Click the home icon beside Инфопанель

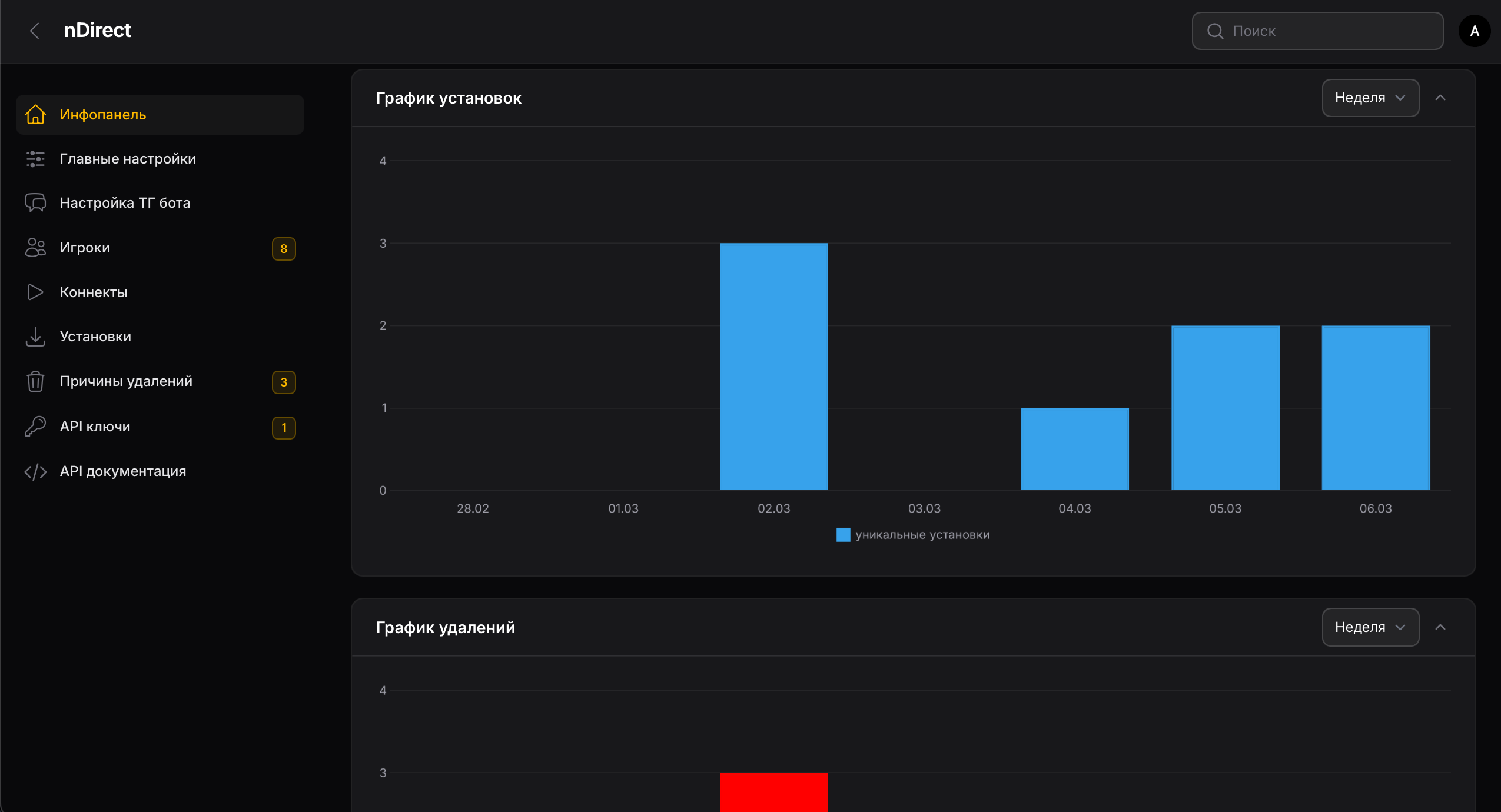(x=35, y=115)
